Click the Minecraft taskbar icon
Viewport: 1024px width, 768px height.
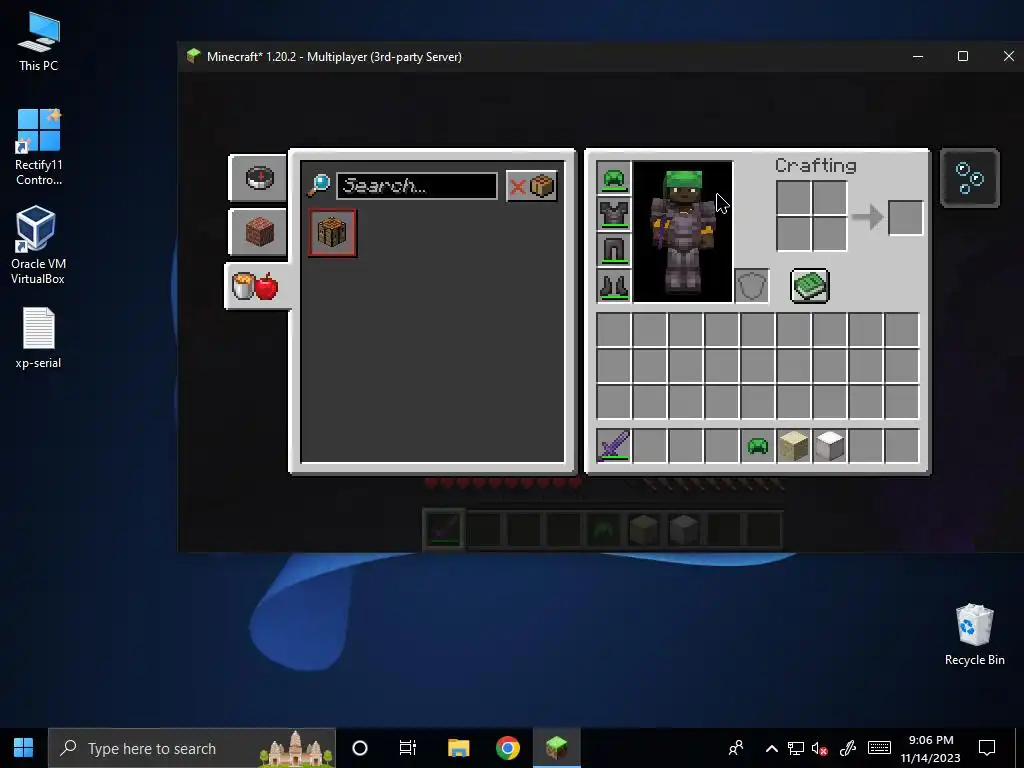click(556, 748)
